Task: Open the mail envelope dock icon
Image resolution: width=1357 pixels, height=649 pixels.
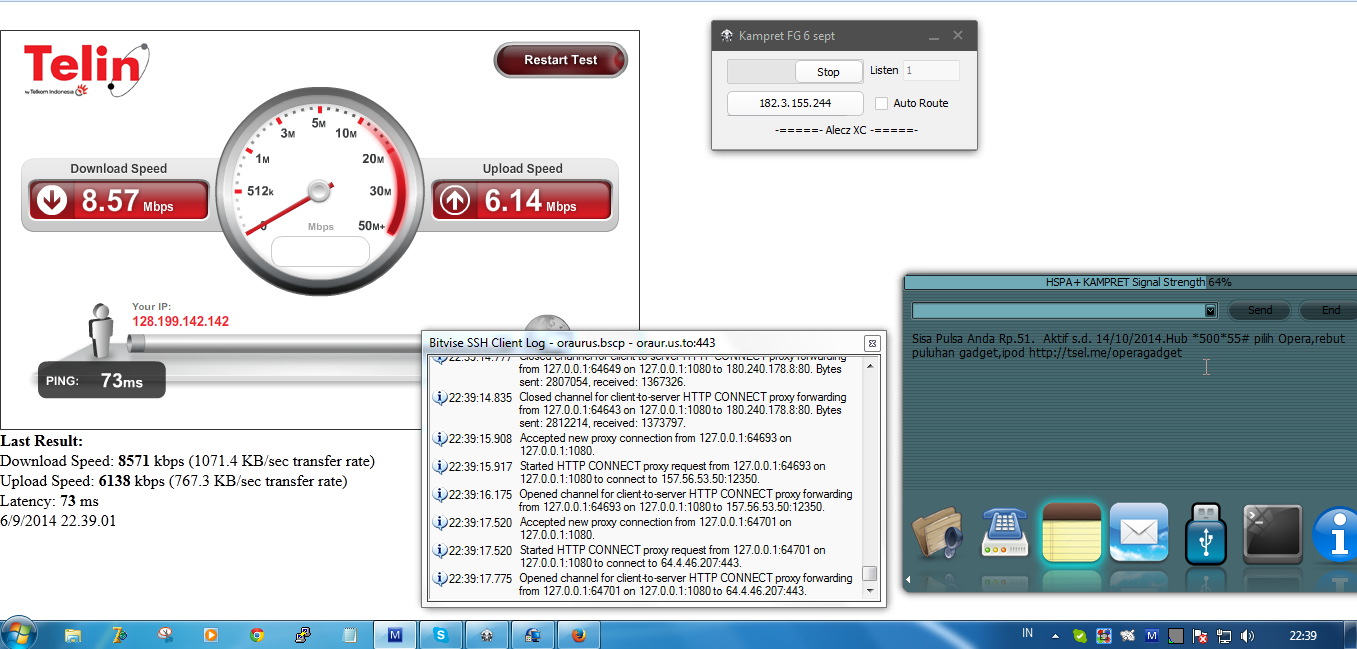Action: pyautogui.click(x=1139, y=532)
